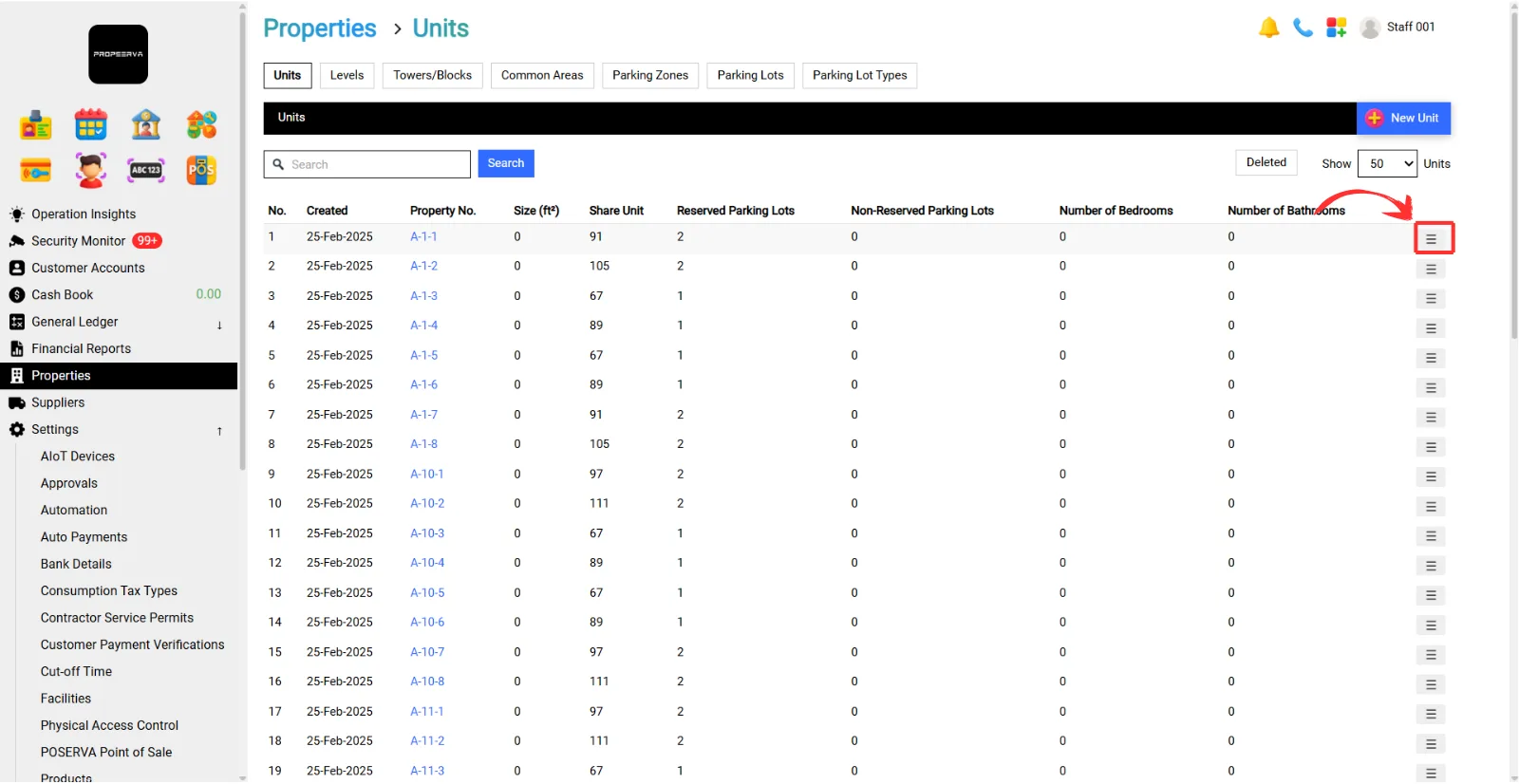Open the POS app icon
Viewport: 1519px width, 784px height.
(x=201, y=171)
